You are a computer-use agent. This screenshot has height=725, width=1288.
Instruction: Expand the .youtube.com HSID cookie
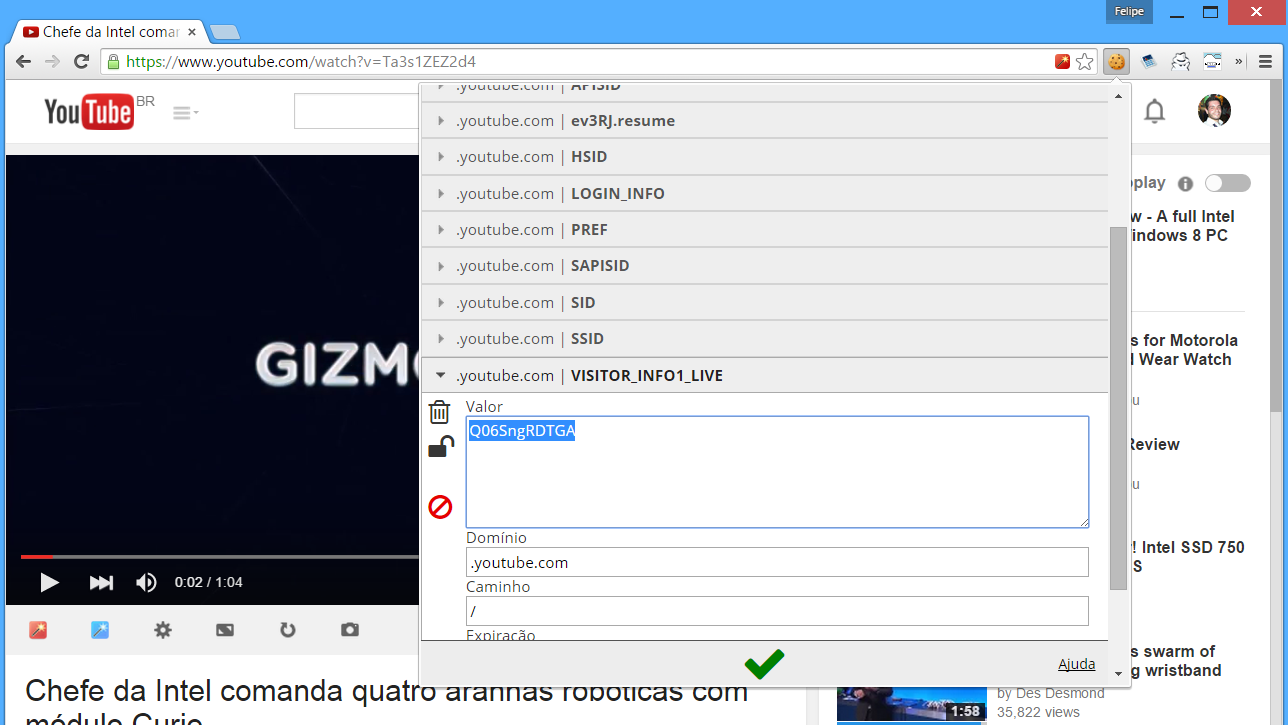click(x=765, y=157)
